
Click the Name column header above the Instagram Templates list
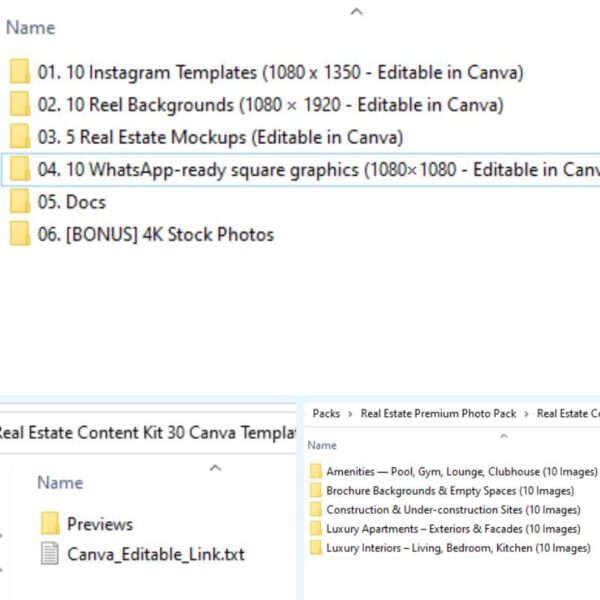coord(31,28)
